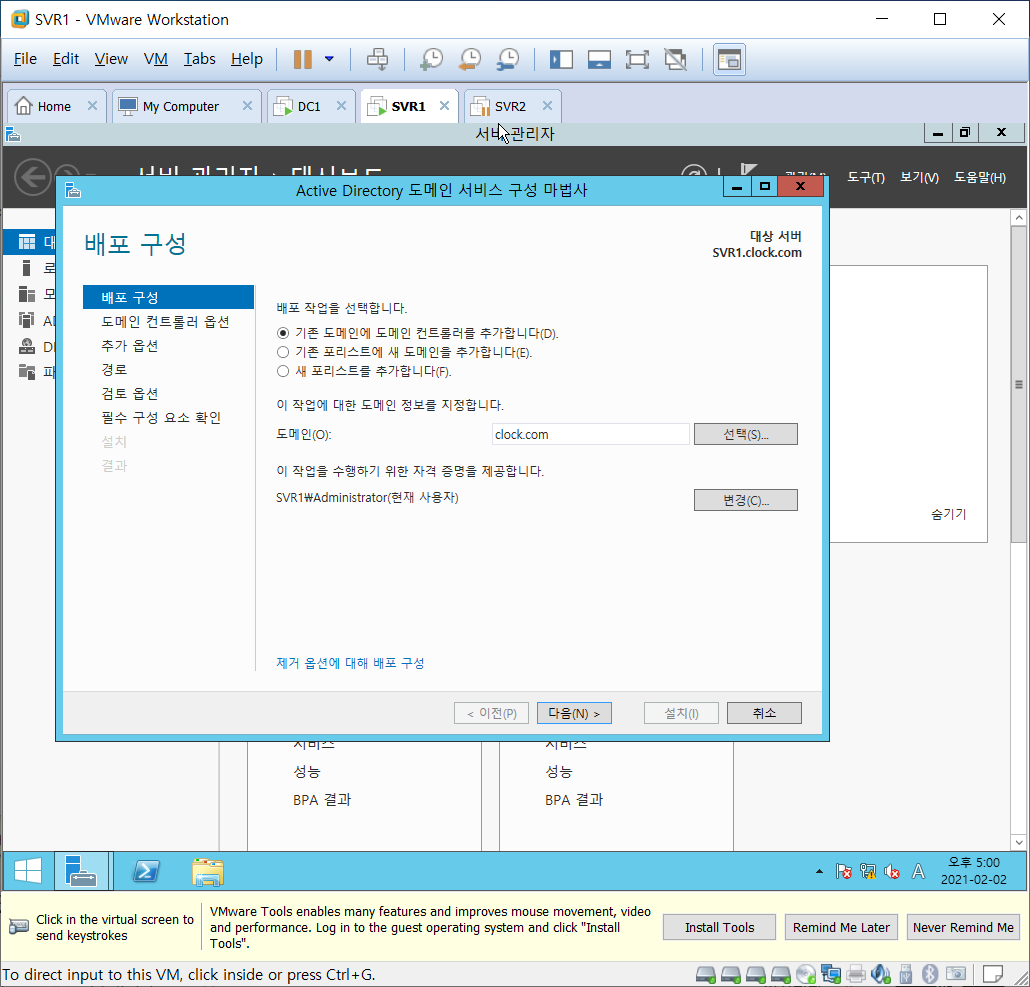Click the sound card status icon
Image resolution: width=1030 pixels, height=987 pixels.
pos(881,974)
